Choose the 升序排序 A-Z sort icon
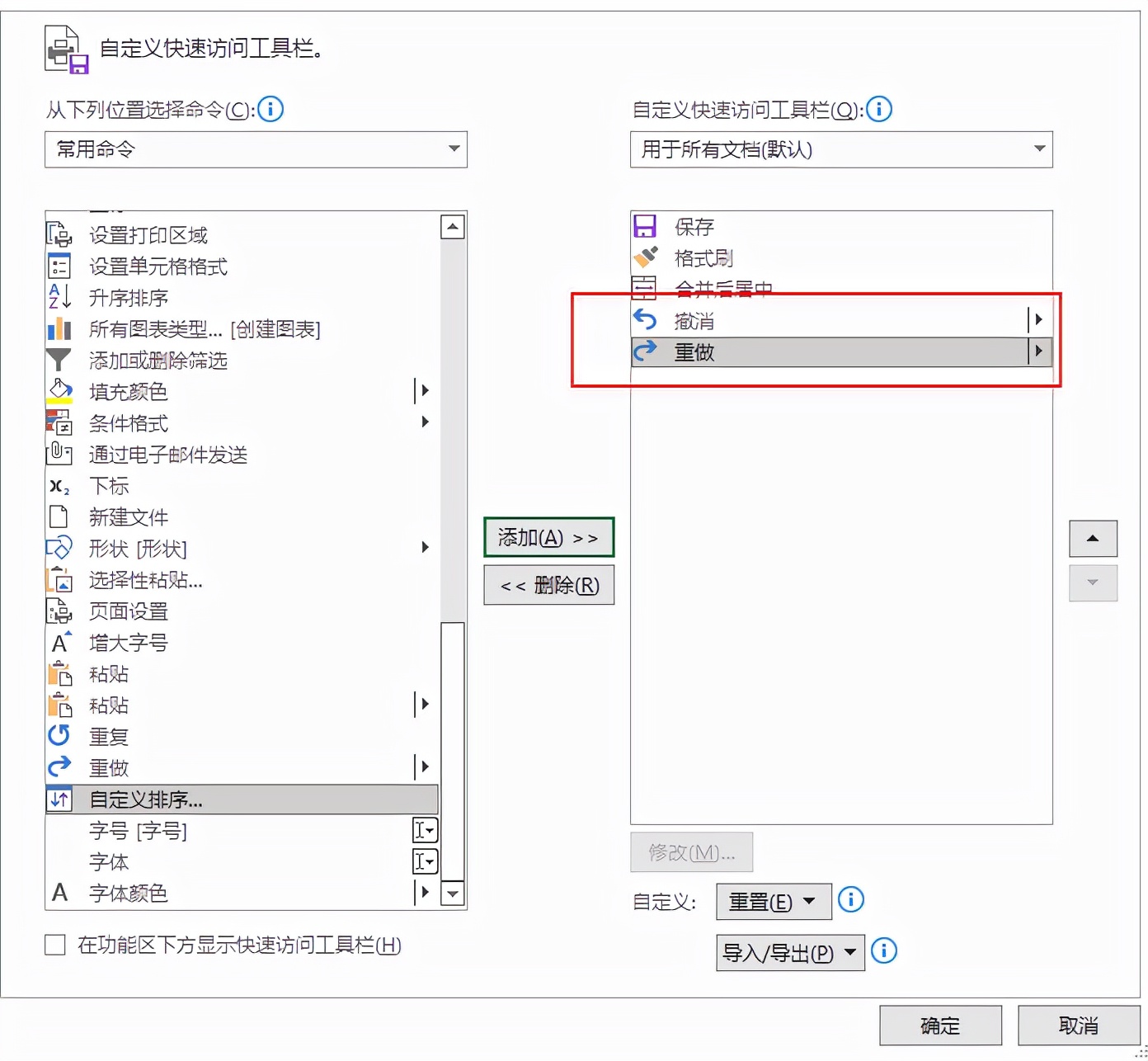The width and height of the screenshot is (1148, 1061). point(59,298)
